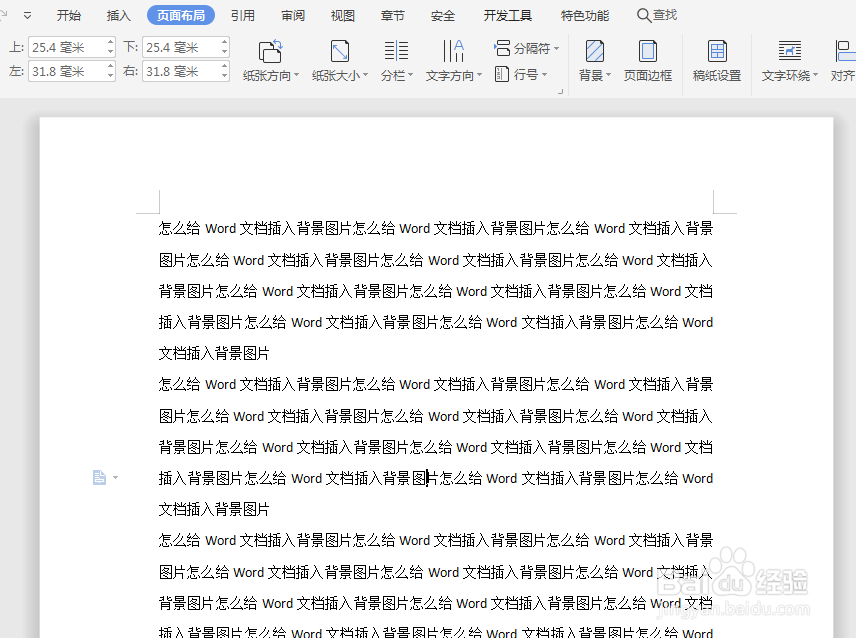Open 页面边框 page border settings
The width and height of the screenshot is (856, 638).
[647, 61]
